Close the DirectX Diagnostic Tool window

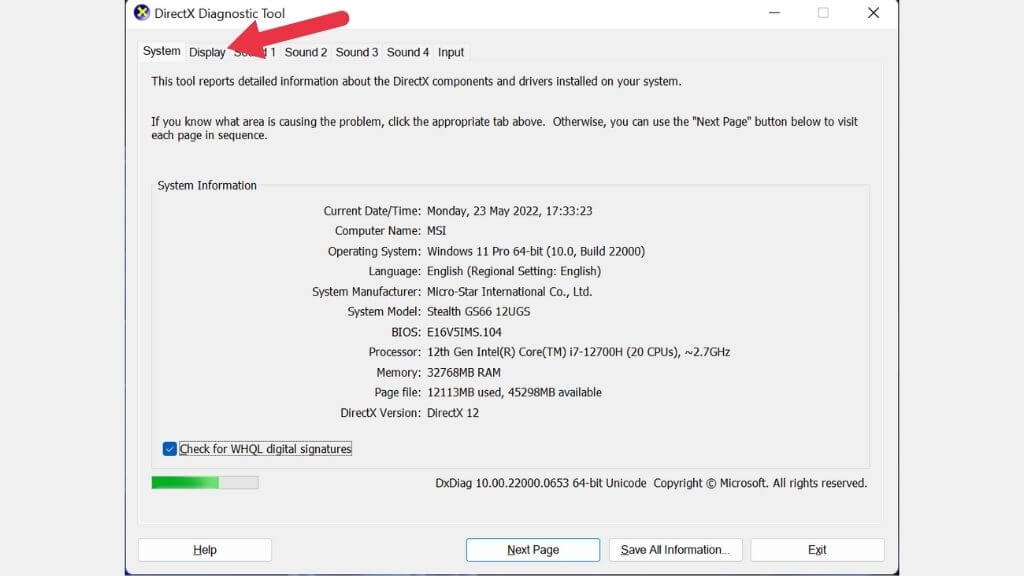873,13
